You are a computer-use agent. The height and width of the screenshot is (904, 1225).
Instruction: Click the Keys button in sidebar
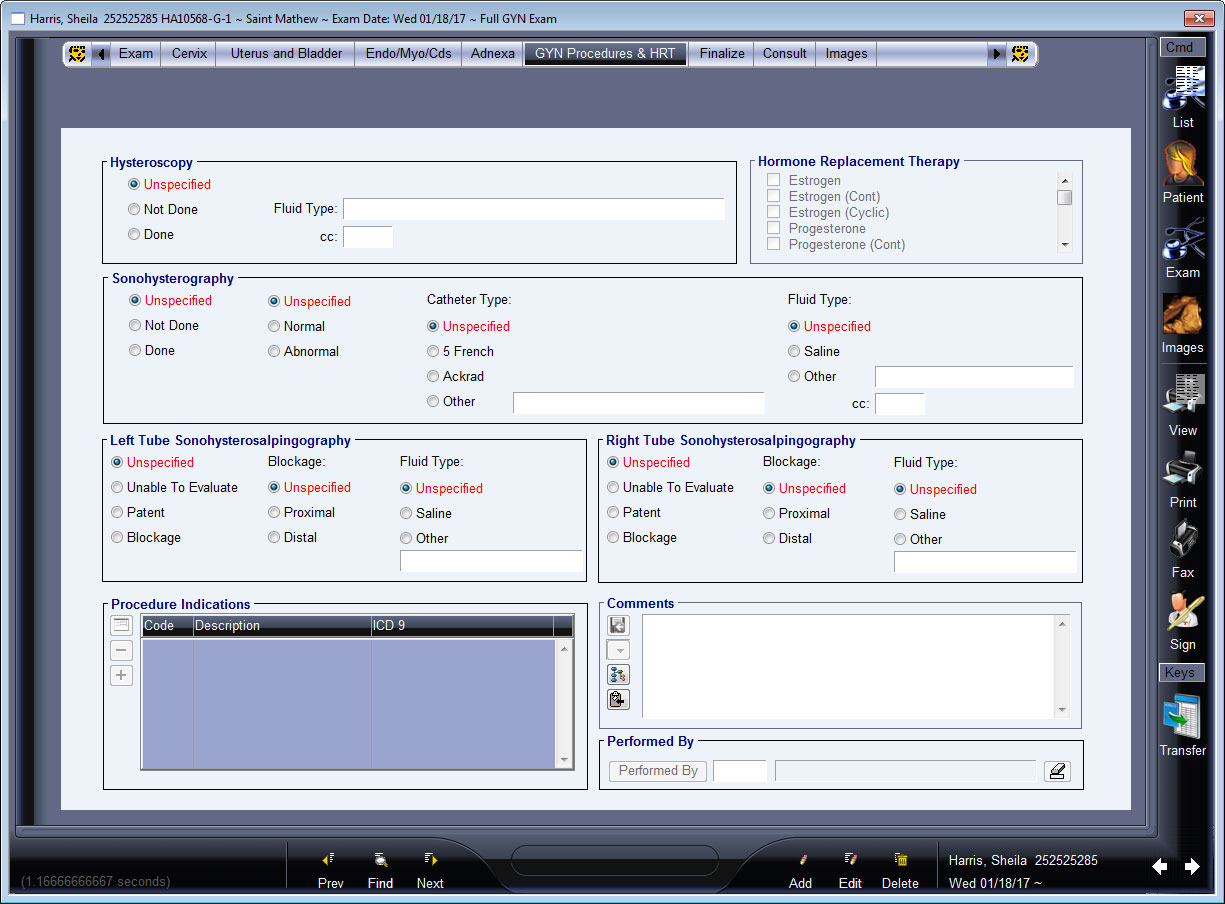click(x=1180, y=673)
